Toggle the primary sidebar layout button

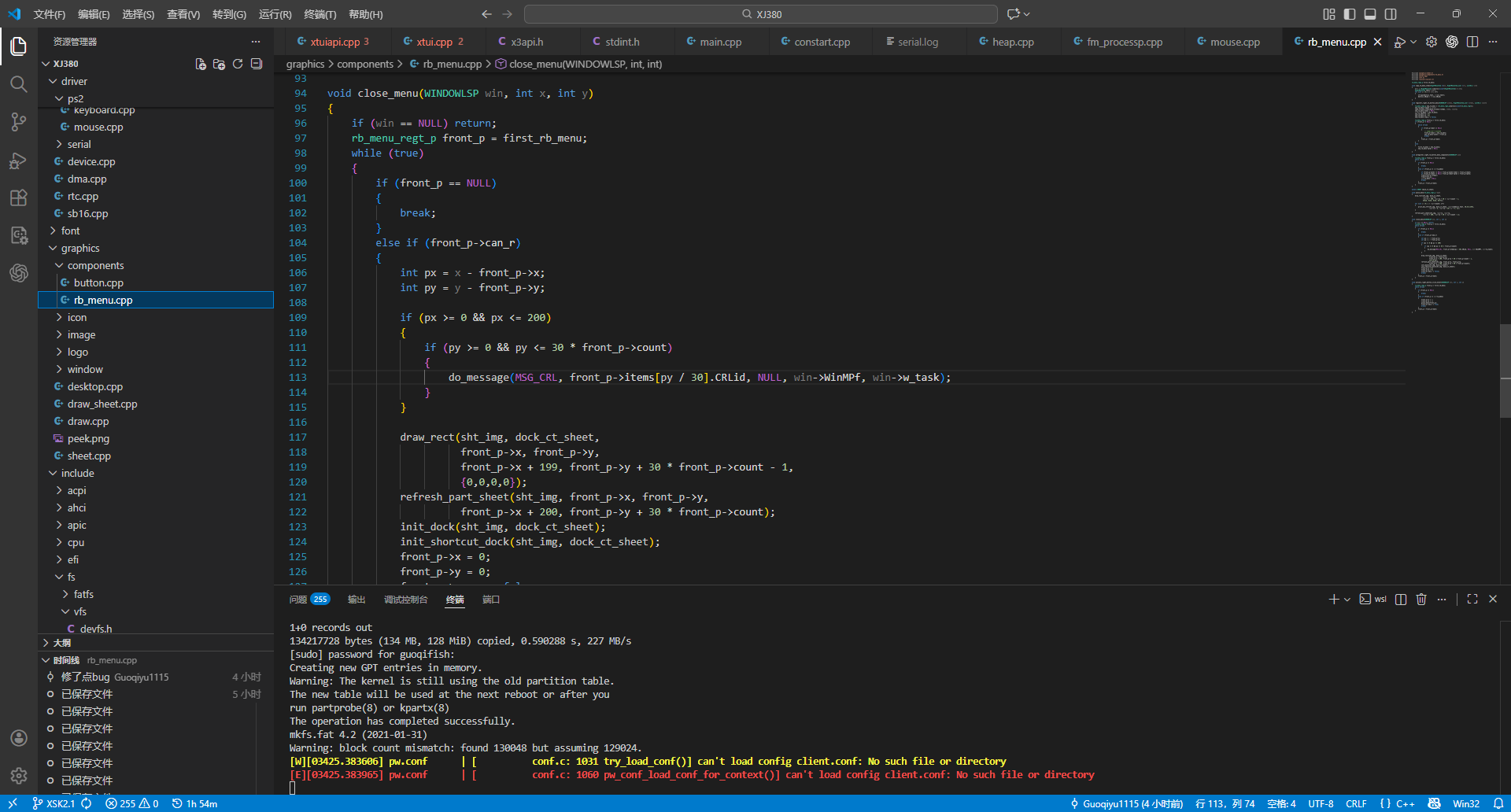(x=1350, y=14)
